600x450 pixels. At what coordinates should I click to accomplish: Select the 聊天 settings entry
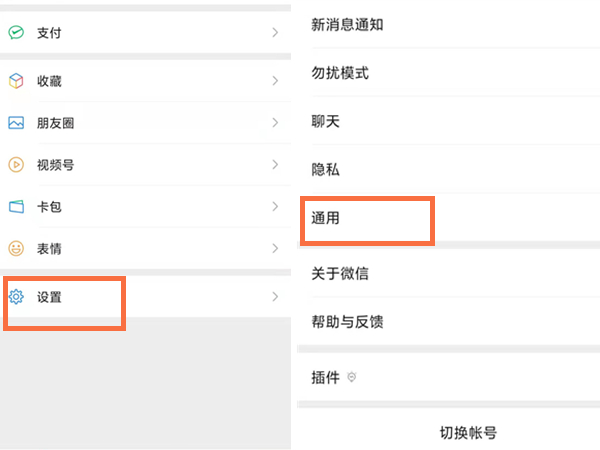[x=326, y=122]
